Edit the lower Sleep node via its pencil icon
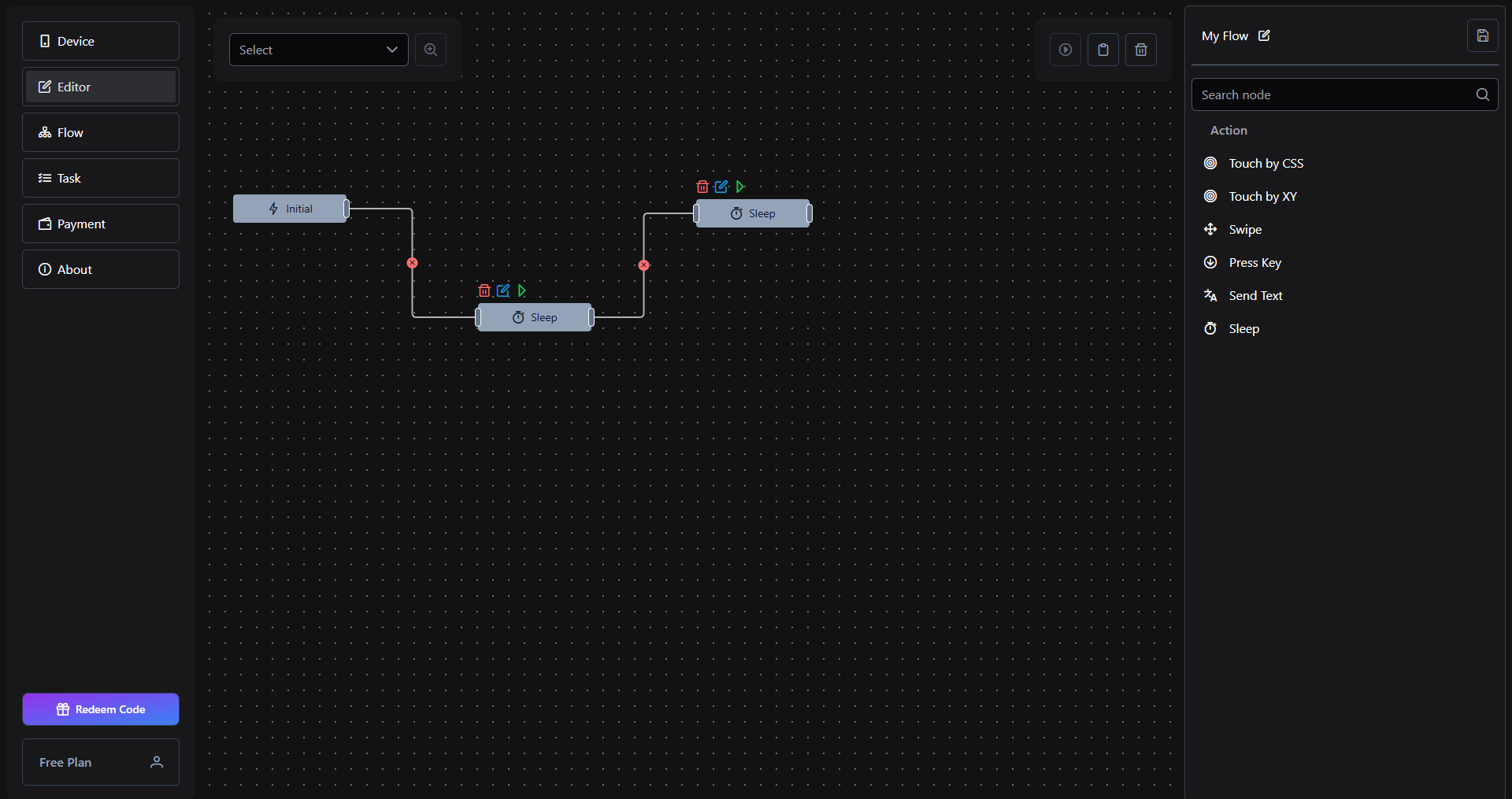Viewport: 1512px width, 799px height. [503, 290]
